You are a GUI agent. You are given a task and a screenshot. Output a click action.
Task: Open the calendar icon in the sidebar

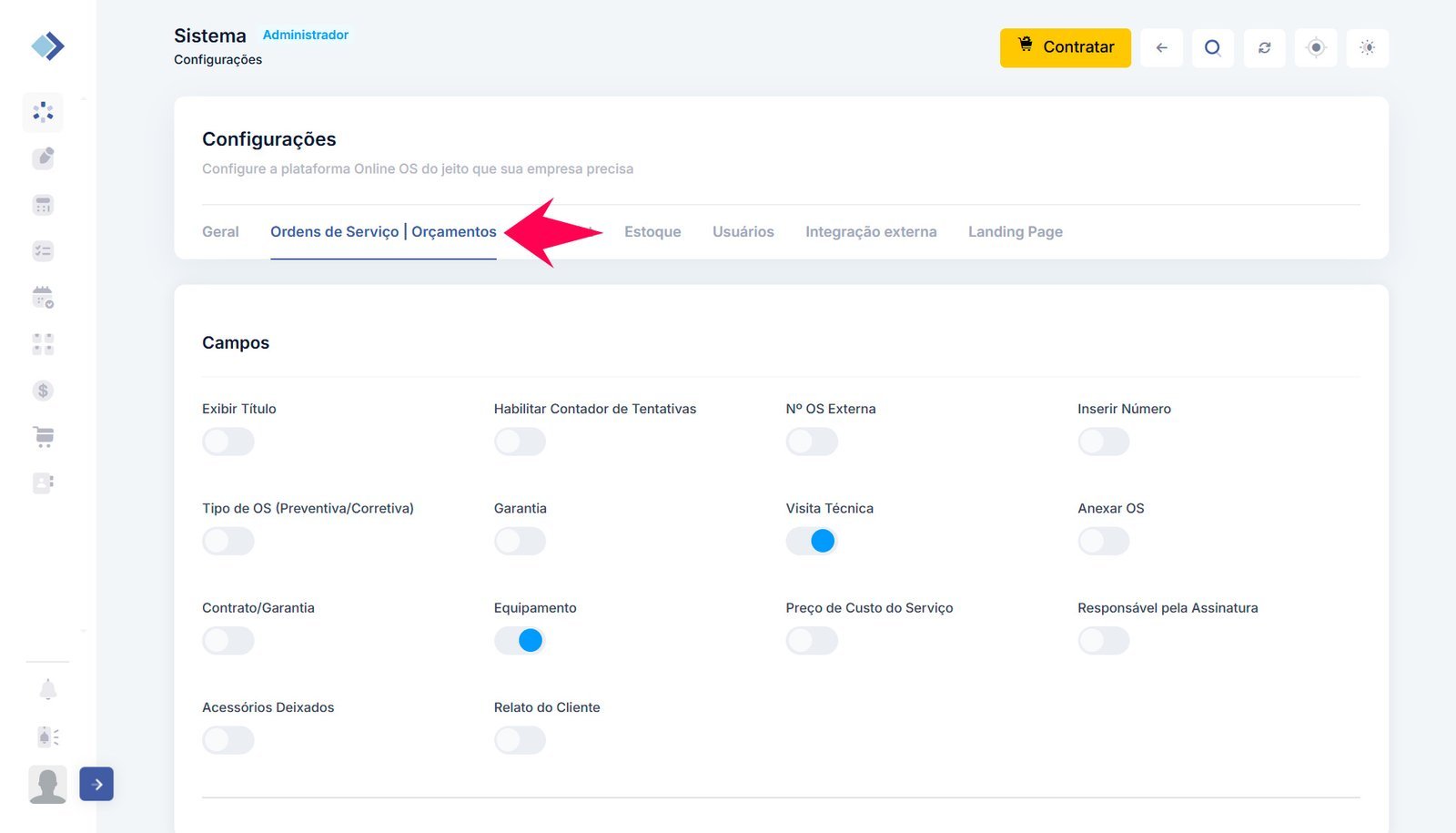[43, 297]
